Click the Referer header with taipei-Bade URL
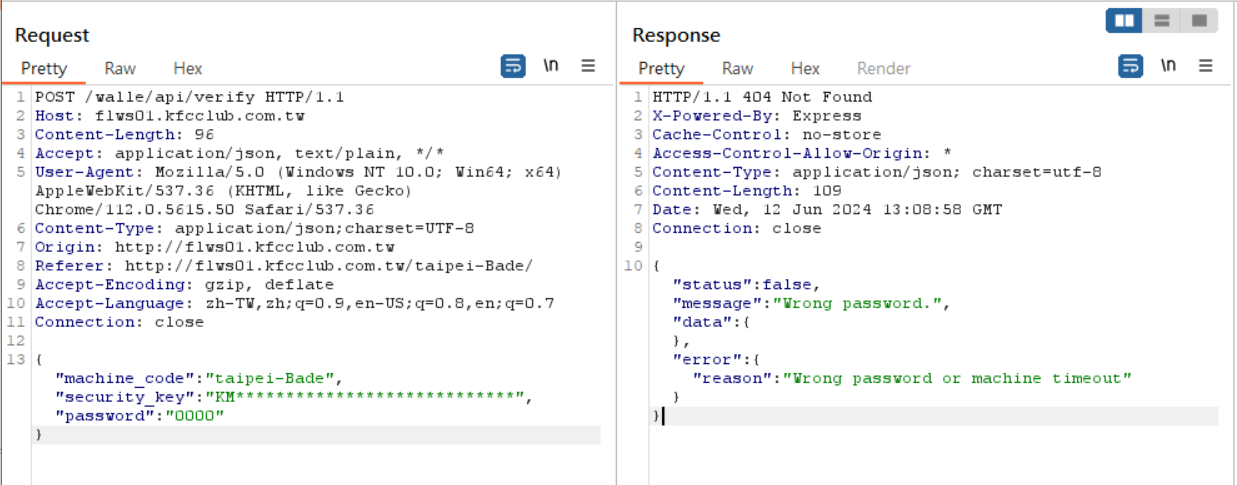Image resolution: width=1237 pixels, height=485 pixels. 284,266
